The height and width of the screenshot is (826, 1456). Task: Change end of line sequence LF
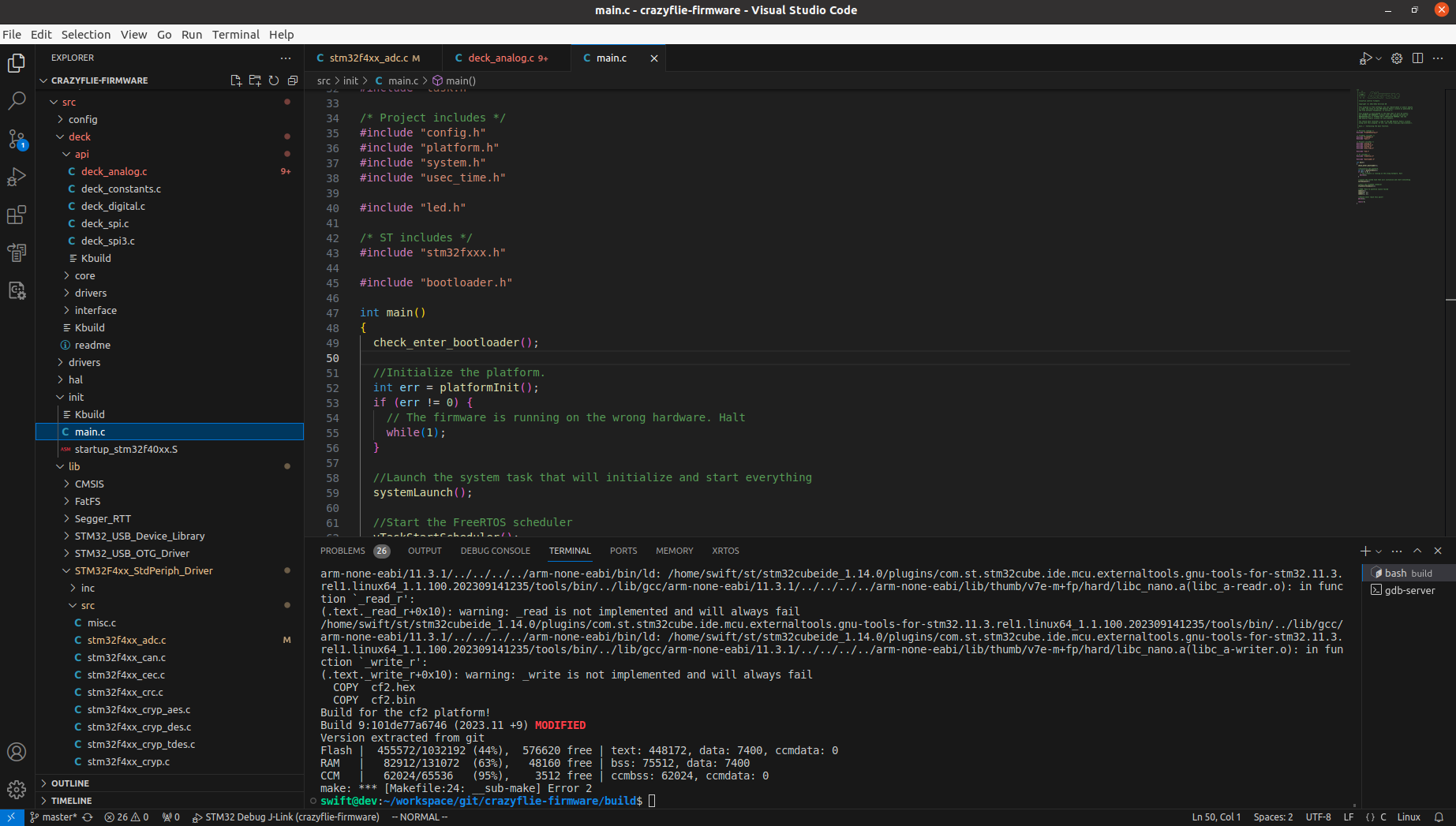(1349, 817)
